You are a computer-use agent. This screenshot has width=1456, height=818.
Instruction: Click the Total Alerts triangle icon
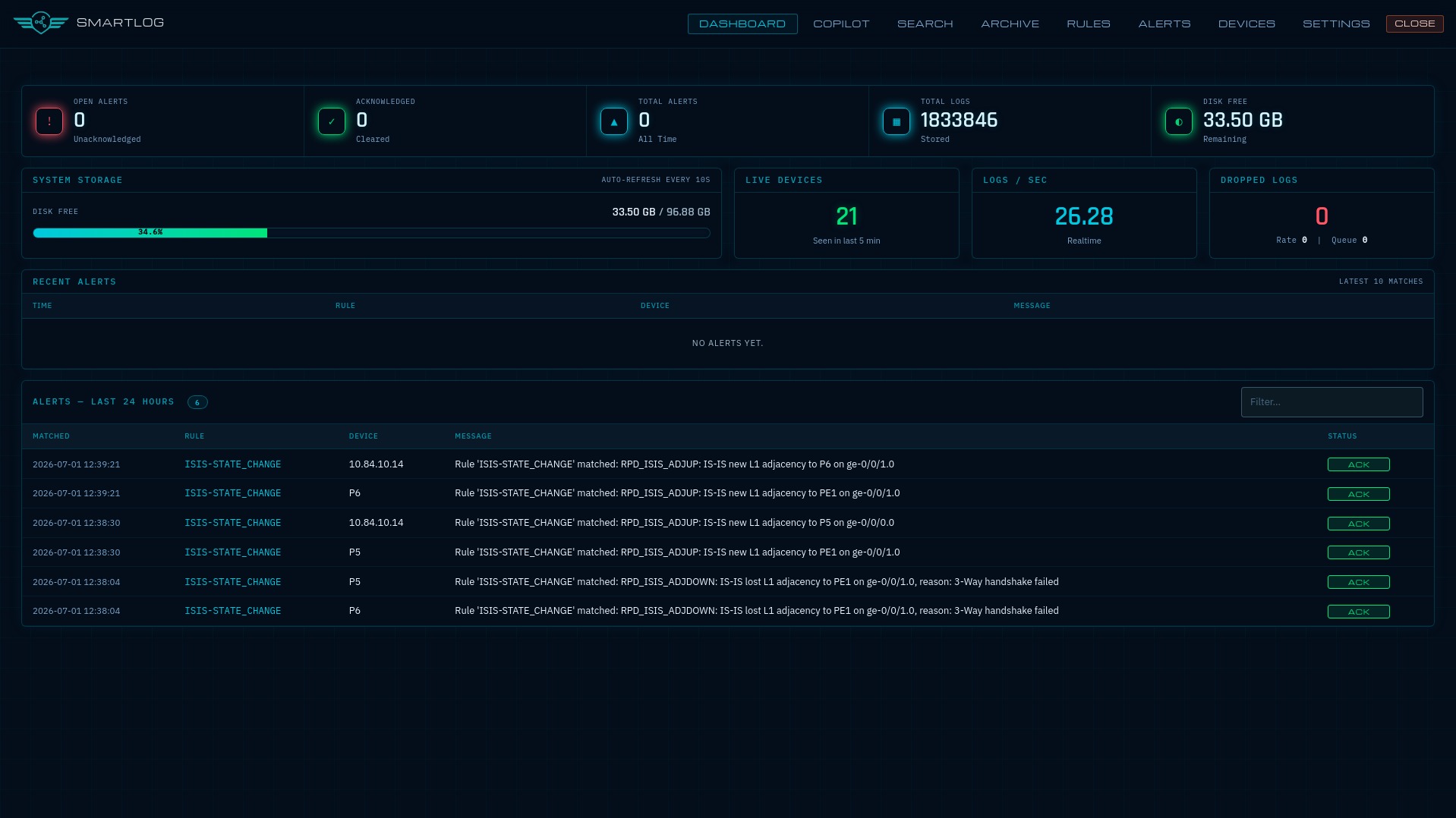(x=614, y=121)
